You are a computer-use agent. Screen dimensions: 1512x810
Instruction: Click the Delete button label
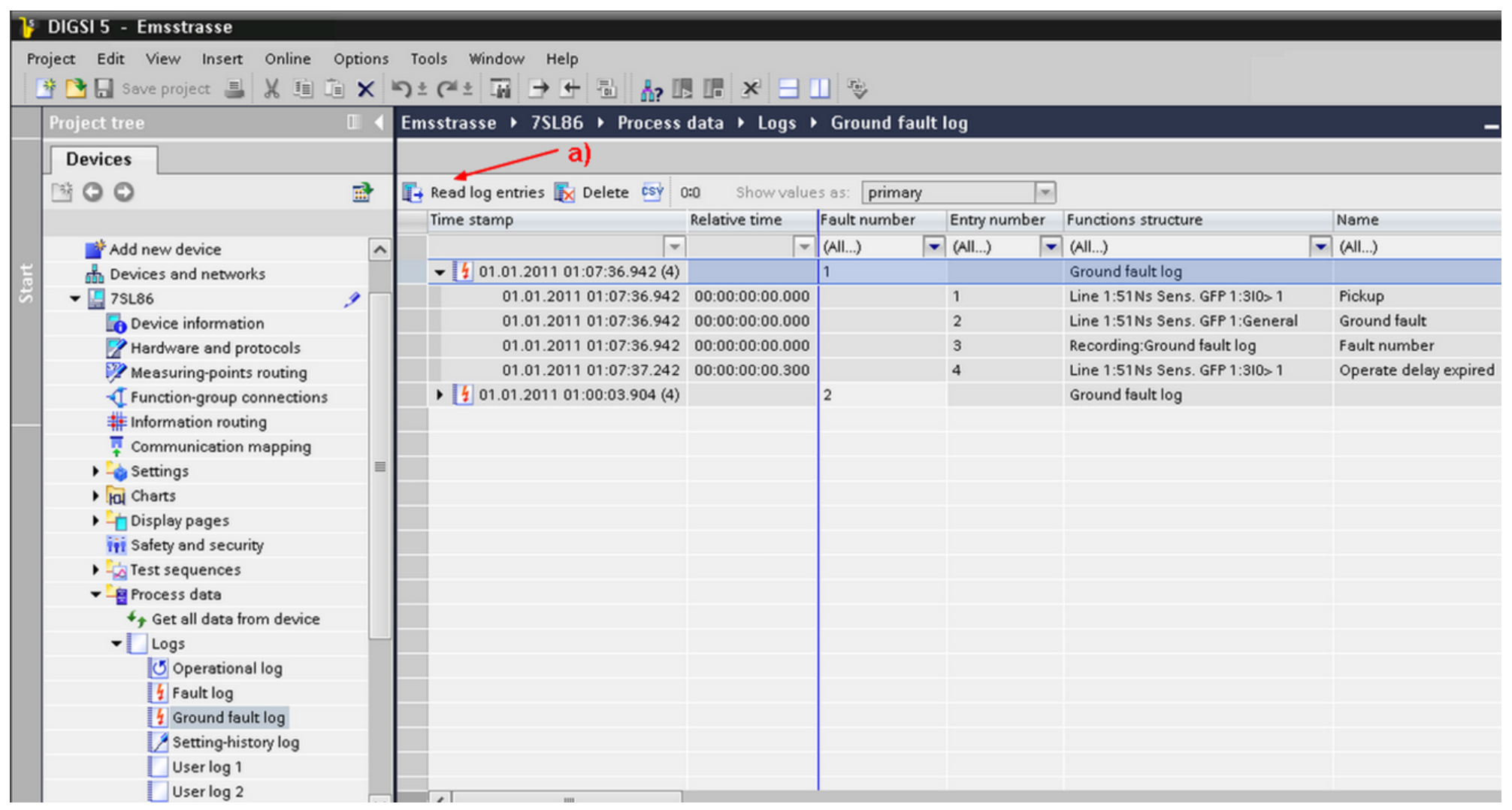(x=606, y=192)
